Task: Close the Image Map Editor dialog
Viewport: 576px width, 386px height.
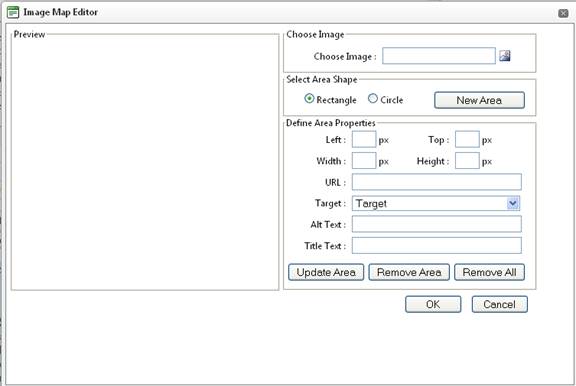Action: [563, 14]
